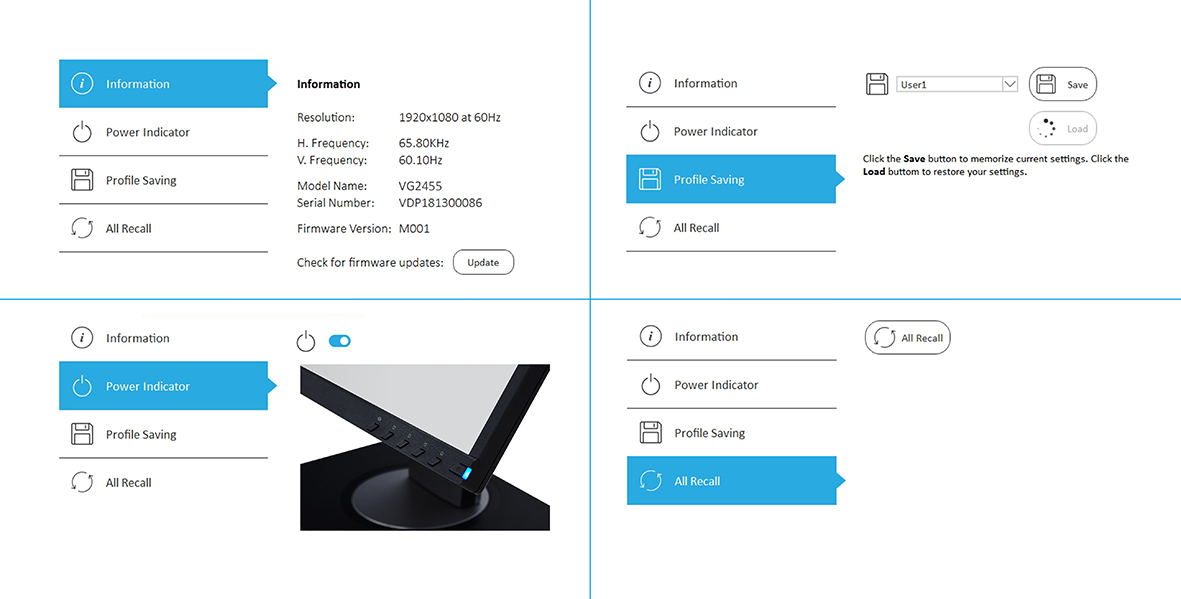Go to Information above the highlighted Profile Saving tab

pyautogui.click(x=731, y=83)
